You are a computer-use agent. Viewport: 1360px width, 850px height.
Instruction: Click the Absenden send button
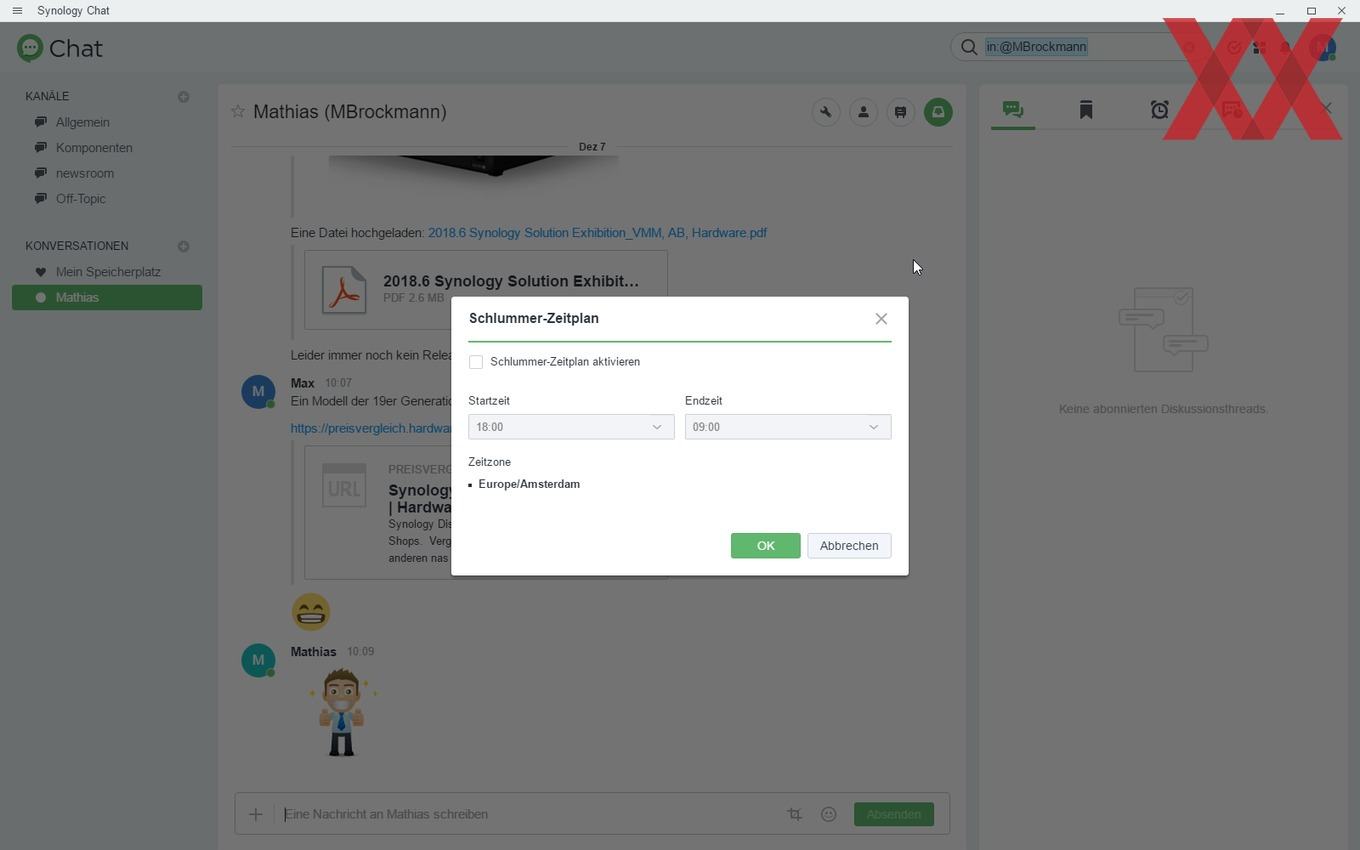894,815
